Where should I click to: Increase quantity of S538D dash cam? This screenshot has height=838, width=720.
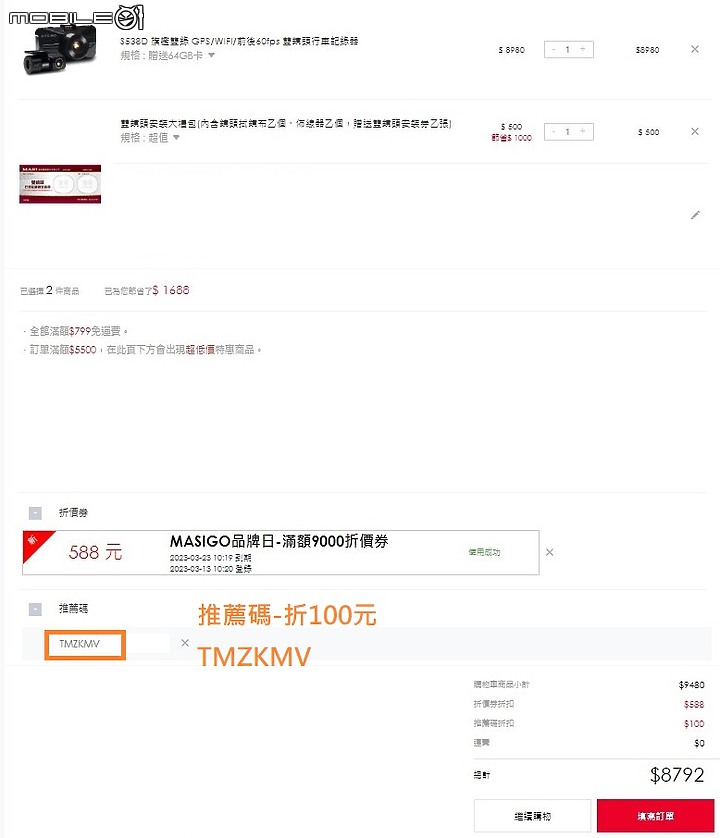[583, 49]
